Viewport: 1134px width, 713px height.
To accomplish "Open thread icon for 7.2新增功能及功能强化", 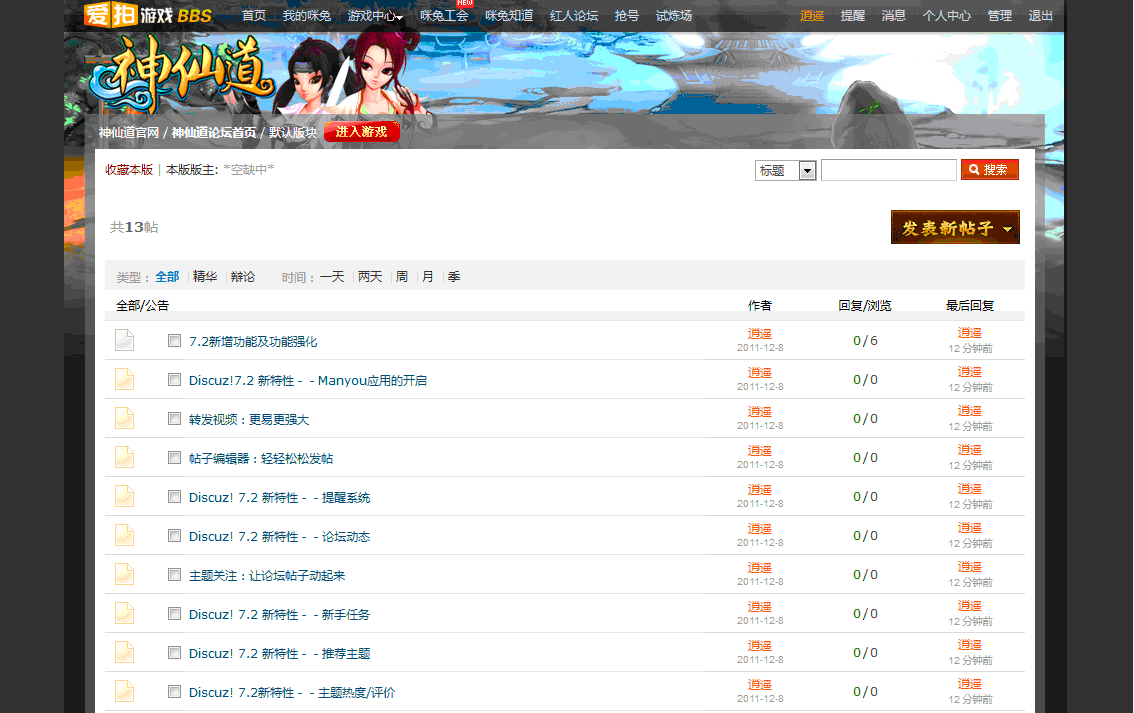I will coord(124,340).
